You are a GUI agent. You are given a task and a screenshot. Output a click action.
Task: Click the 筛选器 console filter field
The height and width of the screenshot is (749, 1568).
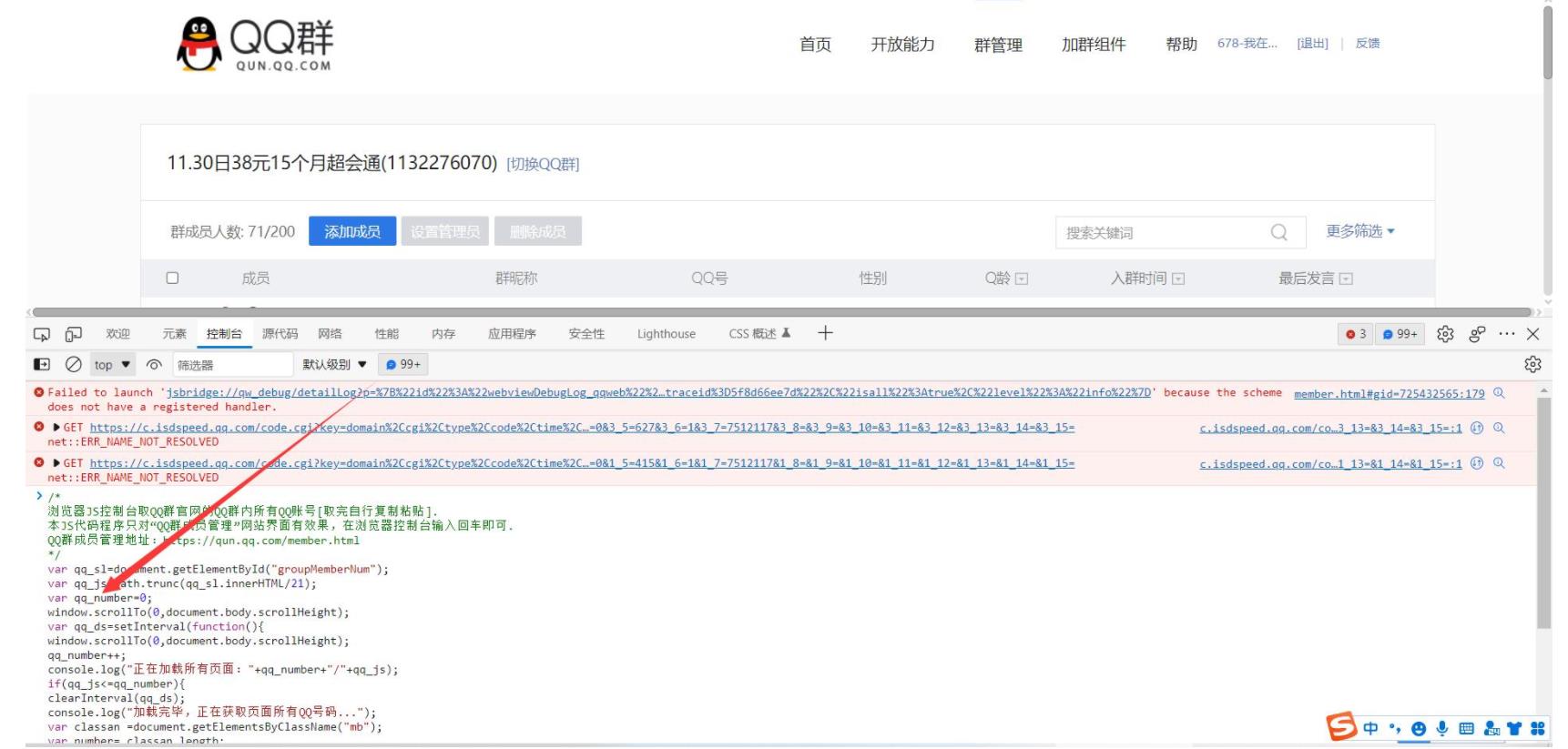(x=232, y=364)
